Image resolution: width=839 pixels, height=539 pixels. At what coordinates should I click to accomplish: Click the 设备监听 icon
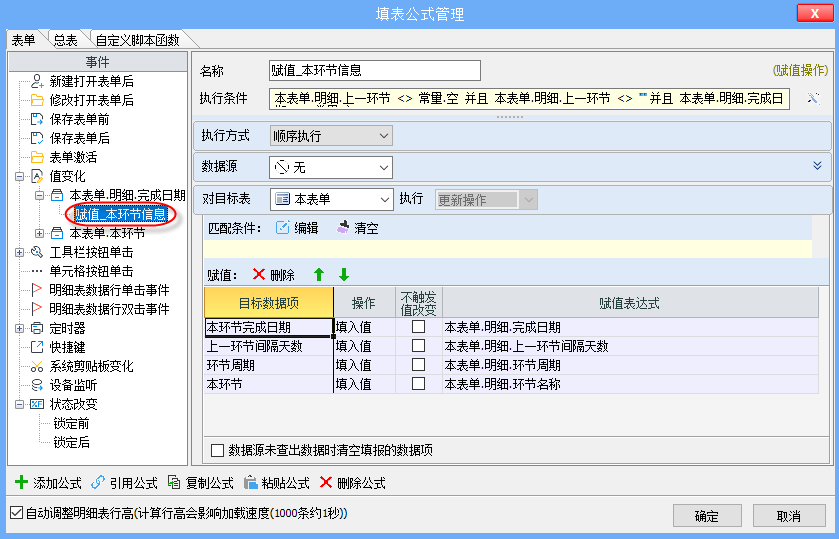coord(37,385)
